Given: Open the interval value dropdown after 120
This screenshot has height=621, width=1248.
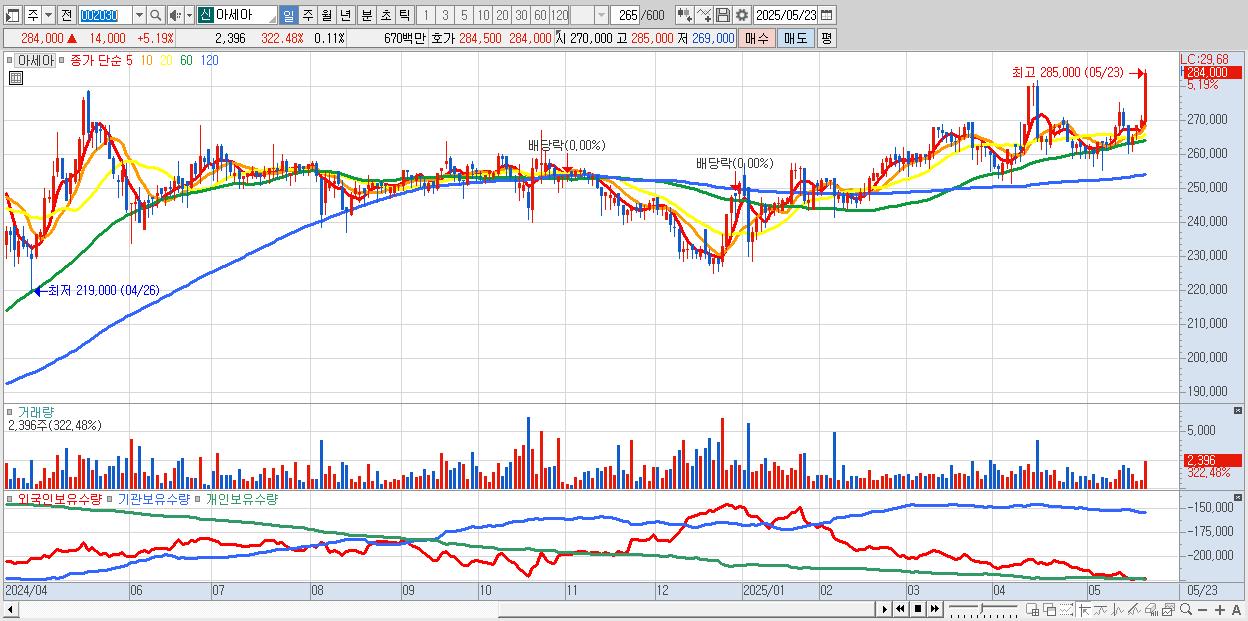Looking at the screenshot, I should [x=601, y=15].
